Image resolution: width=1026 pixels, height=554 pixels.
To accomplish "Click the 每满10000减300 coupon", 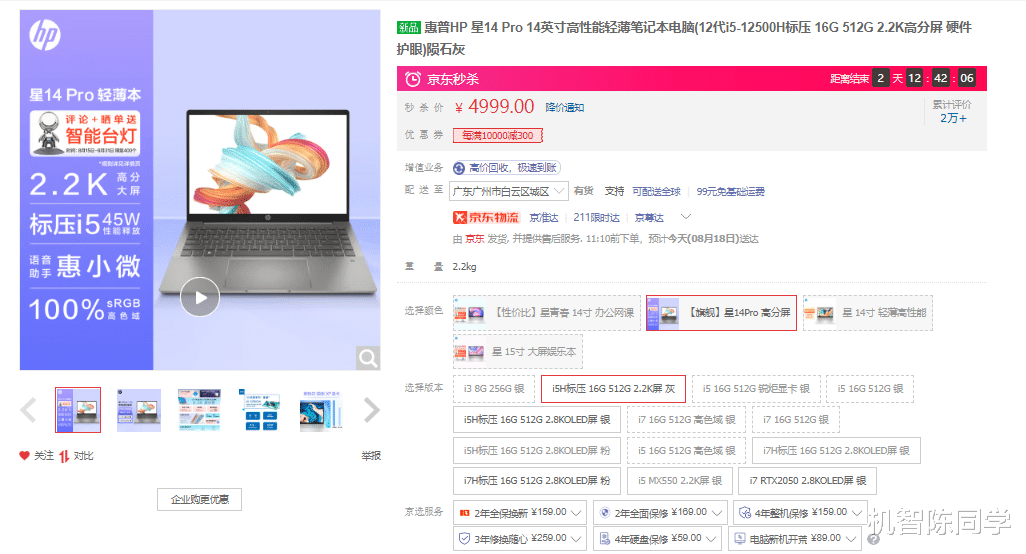I will point(498,135).
